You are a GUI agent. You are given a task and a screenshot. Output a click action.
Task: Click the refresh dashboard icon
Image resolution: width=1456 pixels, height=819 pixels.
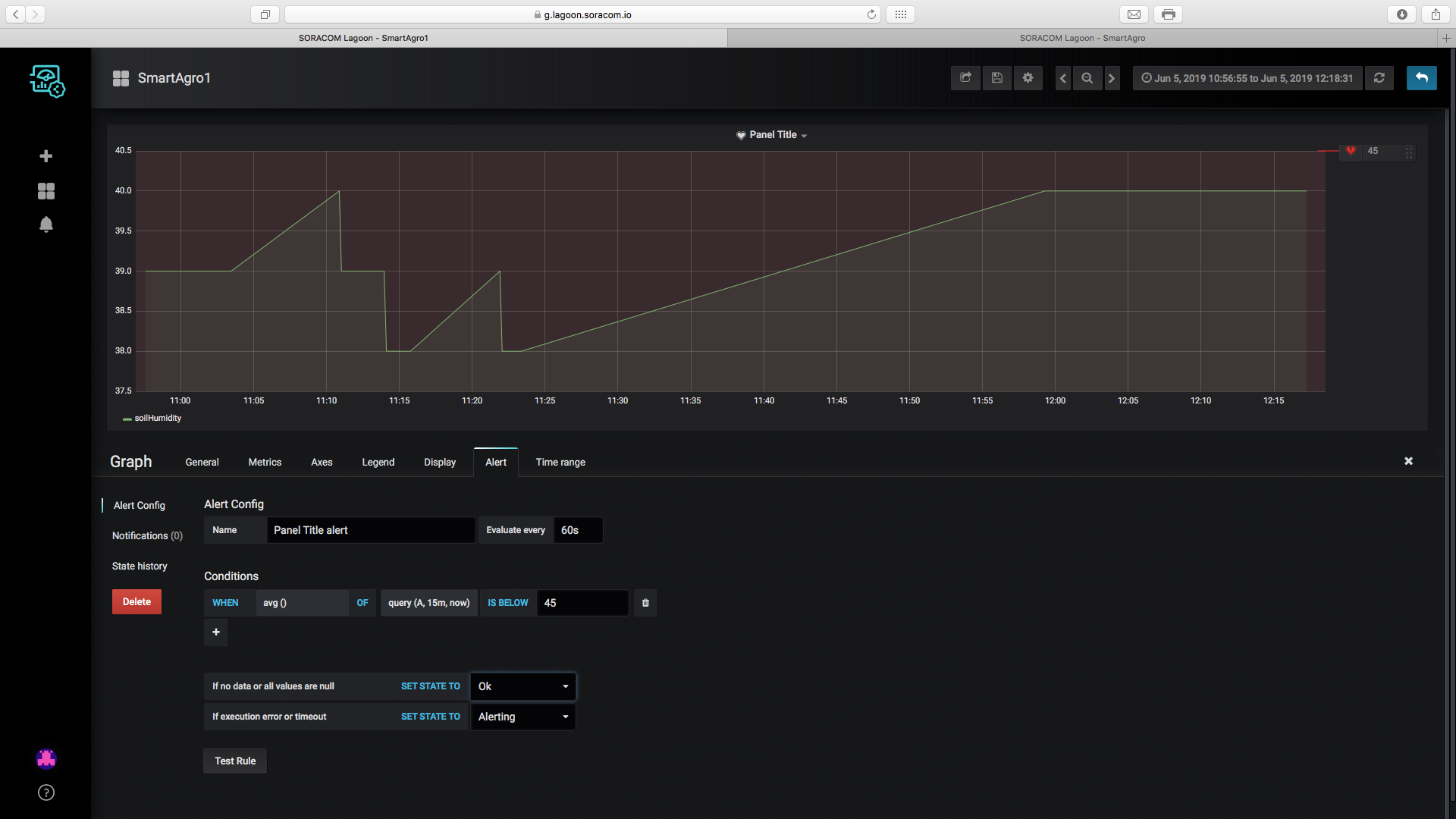[x=1379, y=78]
